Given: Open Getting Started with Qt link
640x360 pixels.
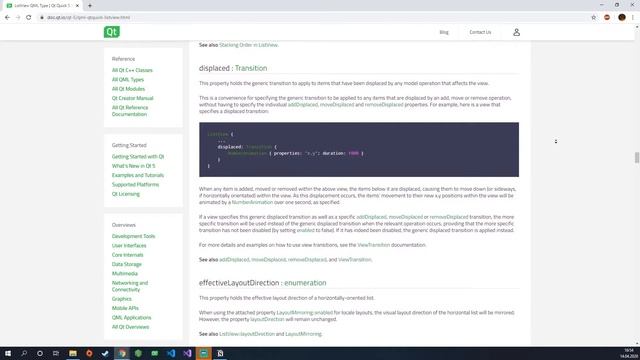Looking at the screenshot, I should [138, 157].
